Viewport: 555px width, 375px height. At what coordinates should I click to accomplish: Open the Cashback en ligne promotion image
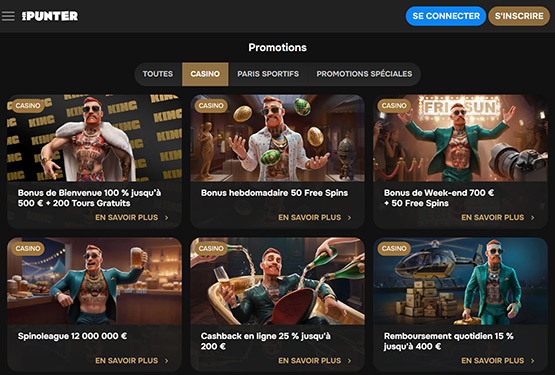point(278,281)
